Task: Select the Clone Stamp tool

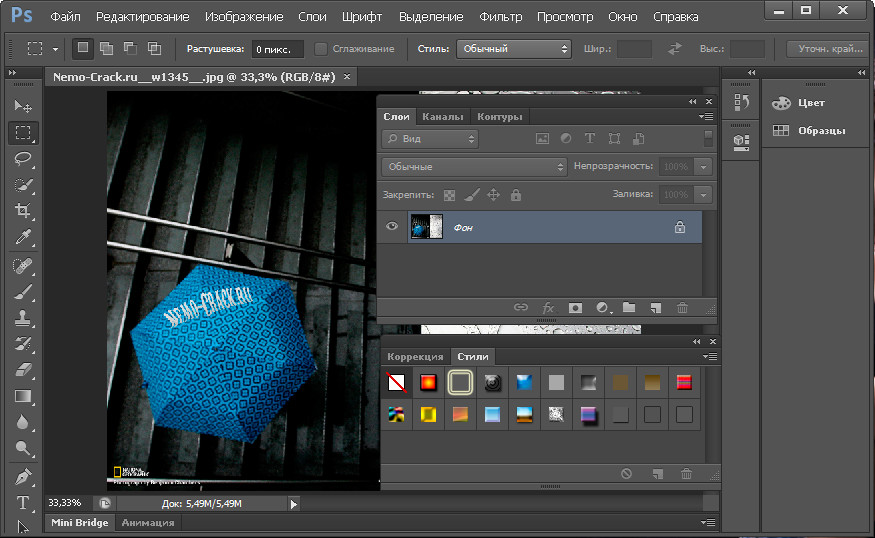Action: 23,318
